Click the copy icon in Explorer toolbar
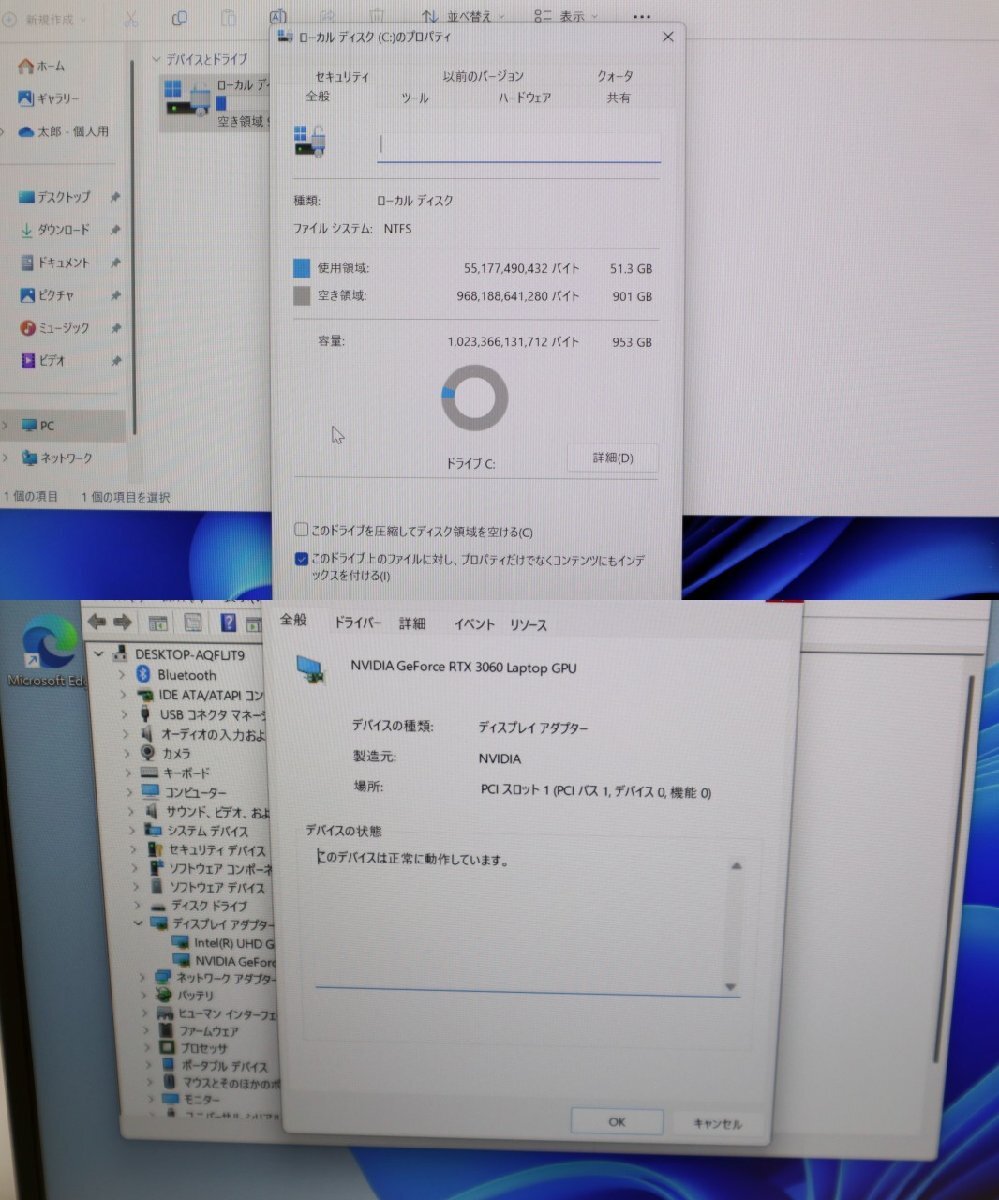 pyautogui.click(x=179, y=18)
